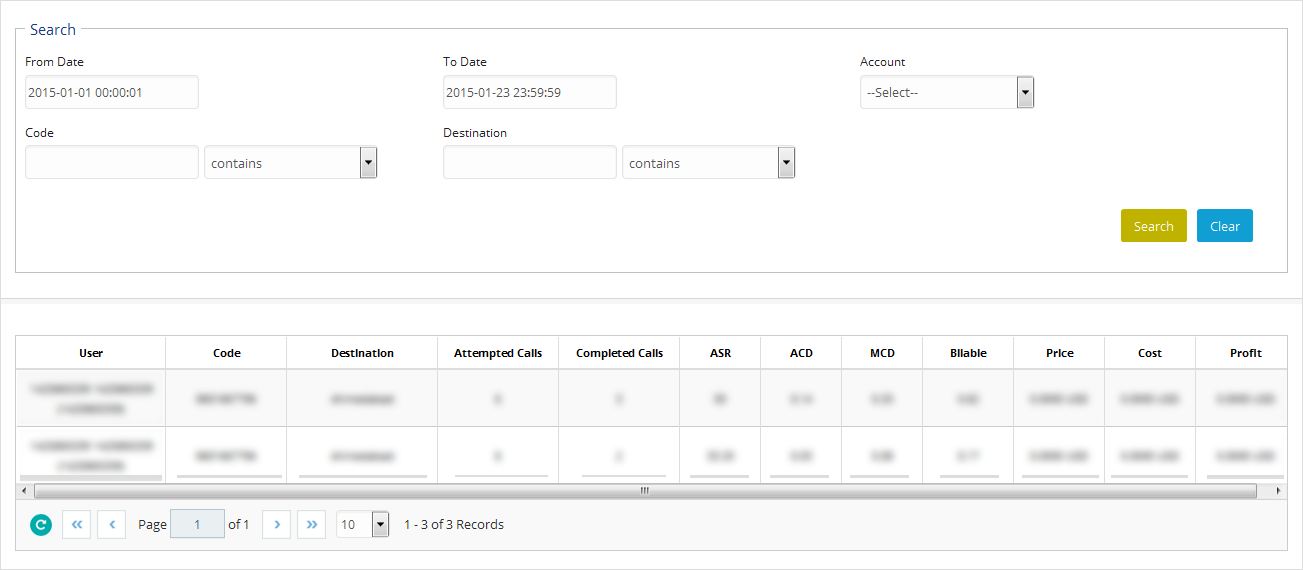Click the Code text input

pyautogui.click(x=112, y=163)
